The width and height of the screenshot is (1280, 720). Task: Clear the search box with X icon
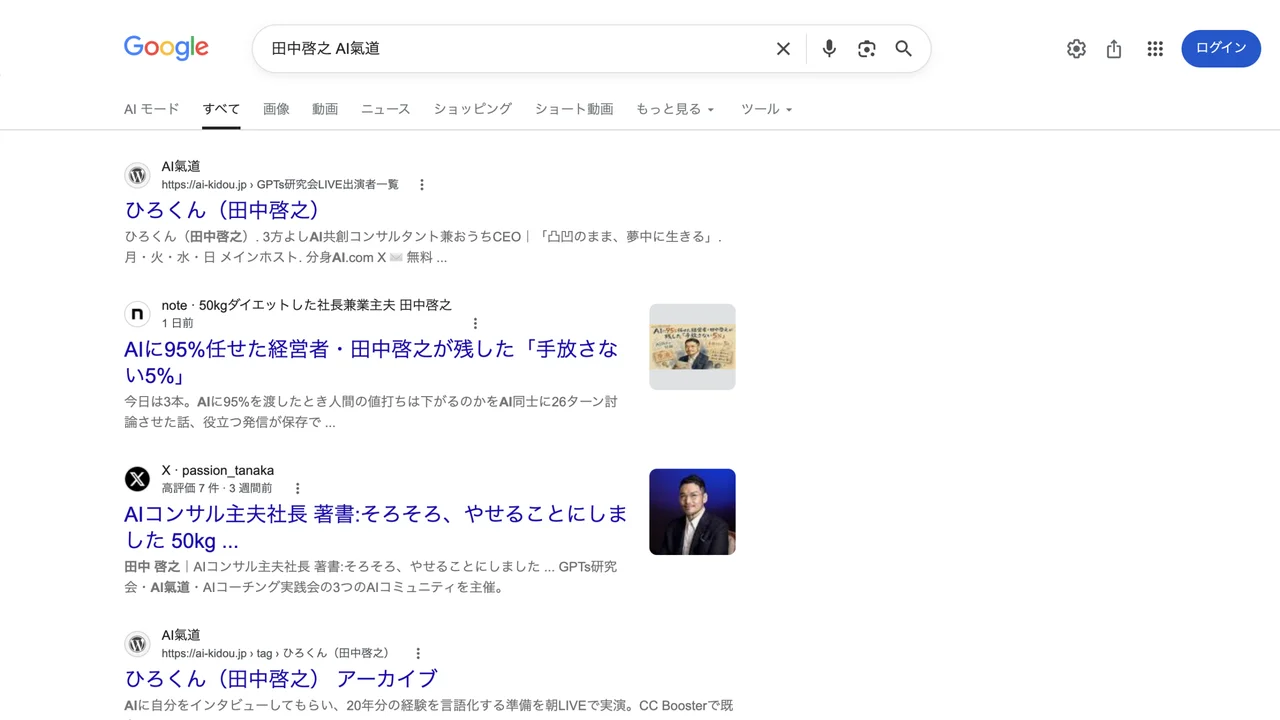click(783, 49)
